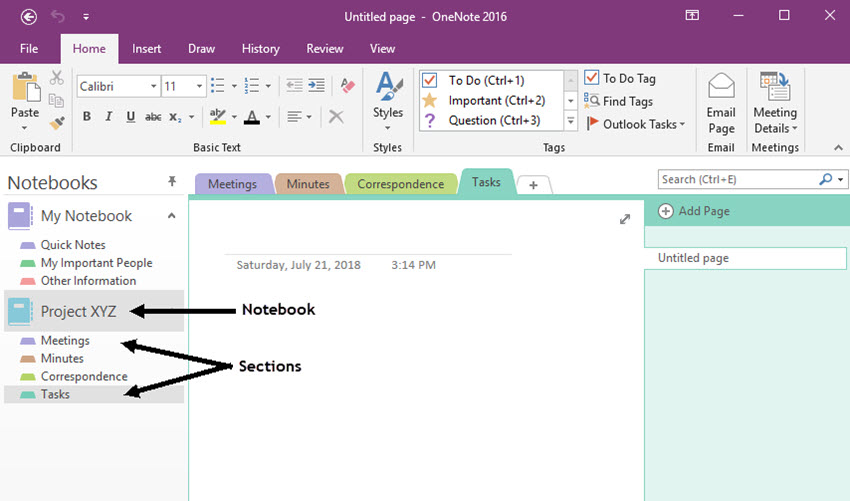The width and height of the screenshot is (850, 501).
Task: Open the highlight color dropdown arrow
Action: [x=234, y=117]
